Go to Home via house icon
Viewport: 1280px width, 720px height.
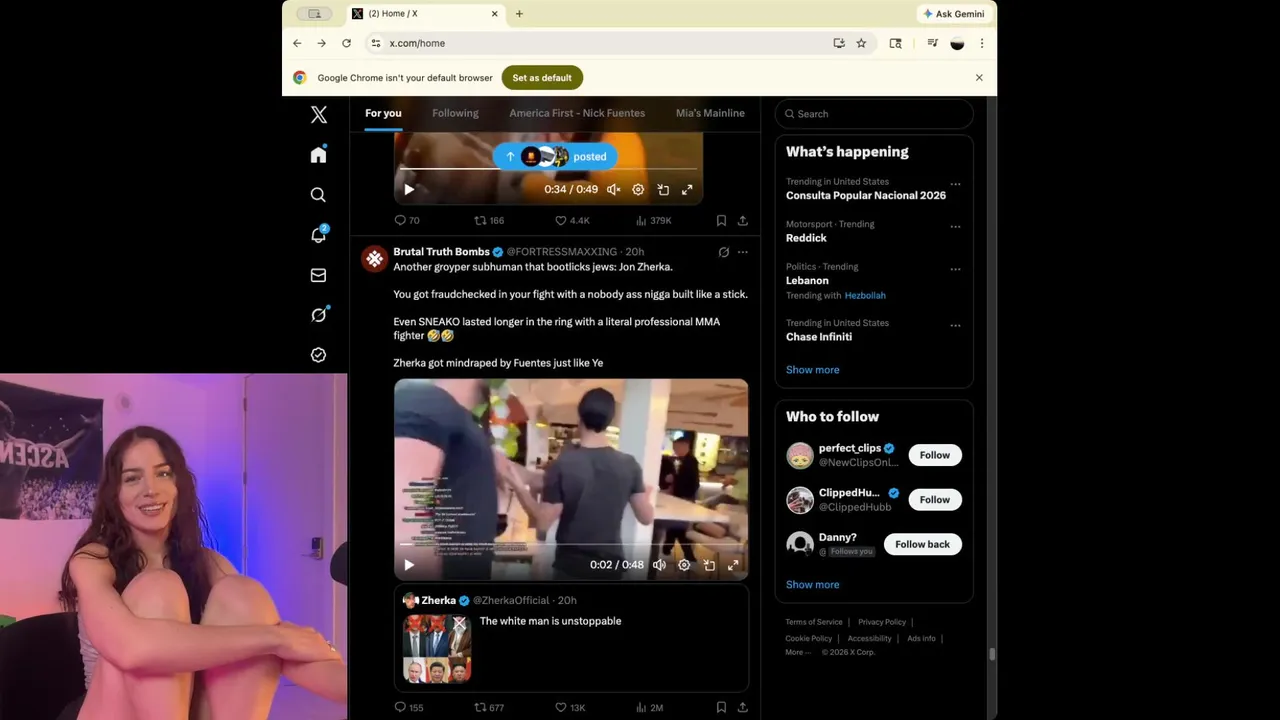318,155
